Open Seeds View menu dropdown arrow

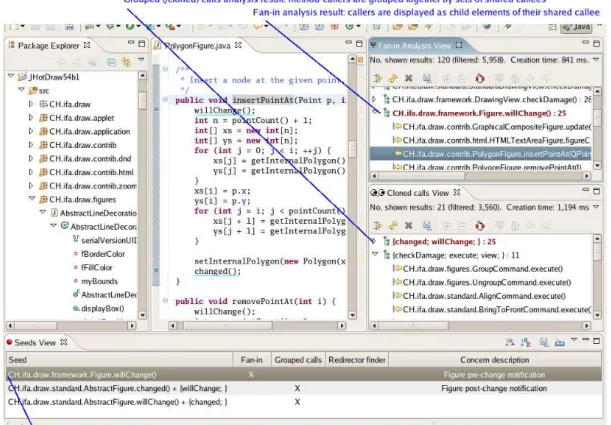574,340
